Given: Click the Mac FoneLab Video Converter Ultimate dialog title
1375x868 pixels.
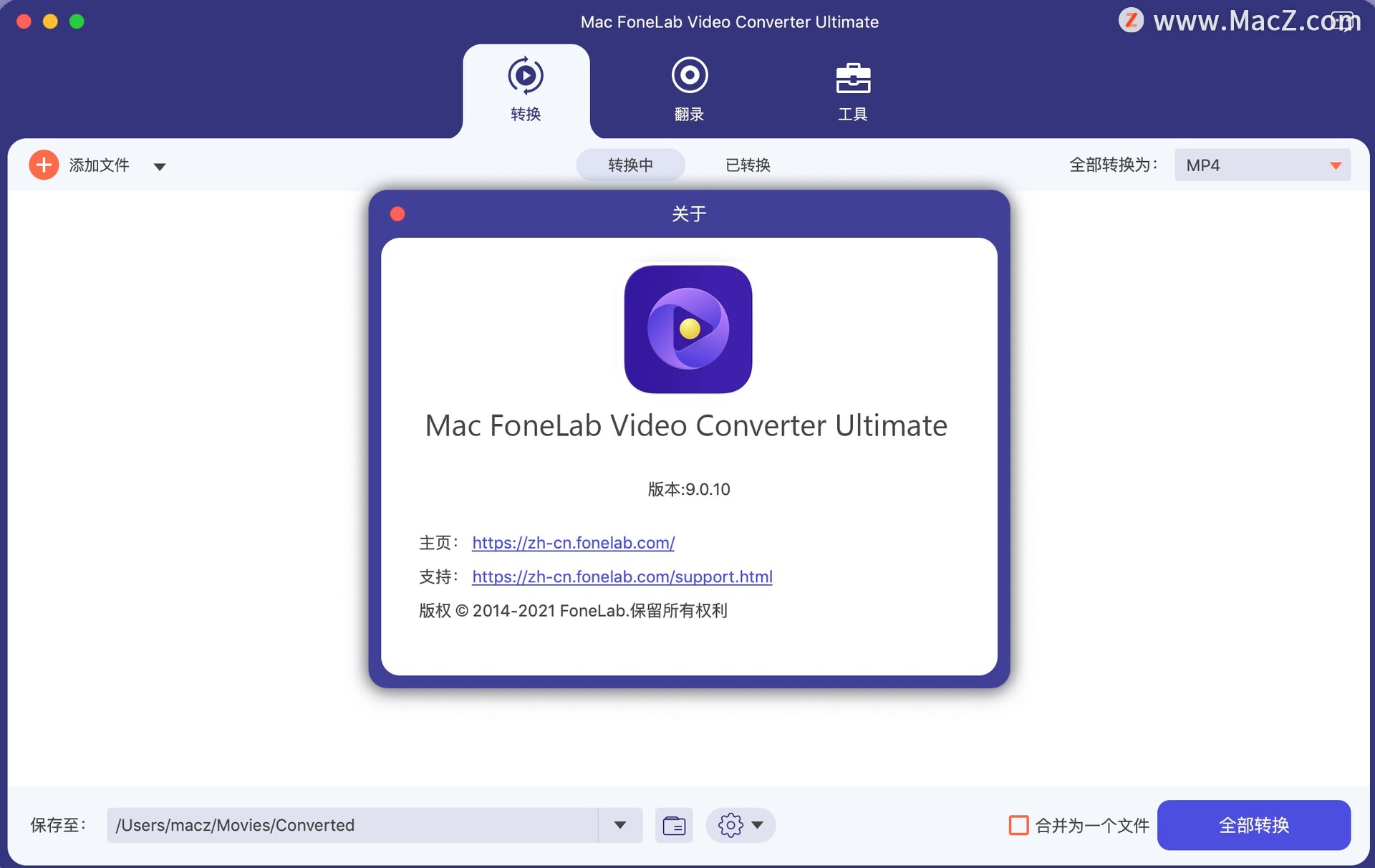Looking at the screenshot, I should click(x=686, y=425).
